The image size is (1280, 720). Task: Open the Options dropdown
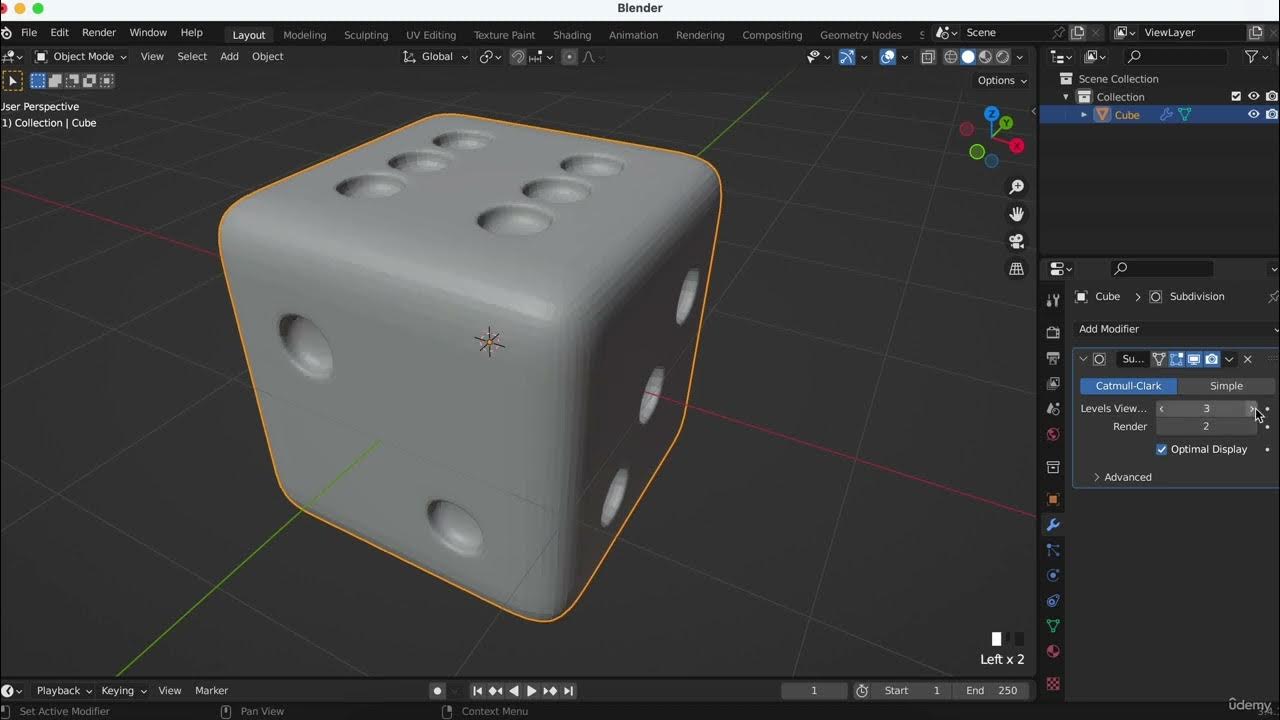1002,81
